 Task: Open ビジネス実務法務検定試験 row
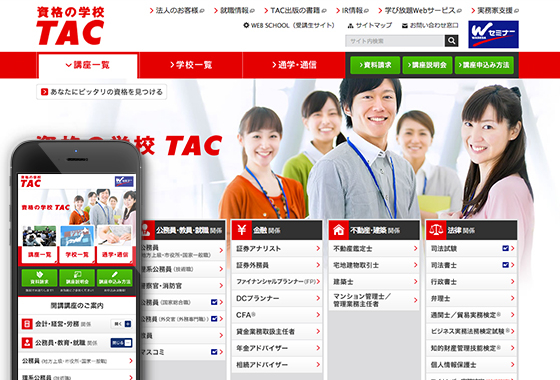click(472, 331)
